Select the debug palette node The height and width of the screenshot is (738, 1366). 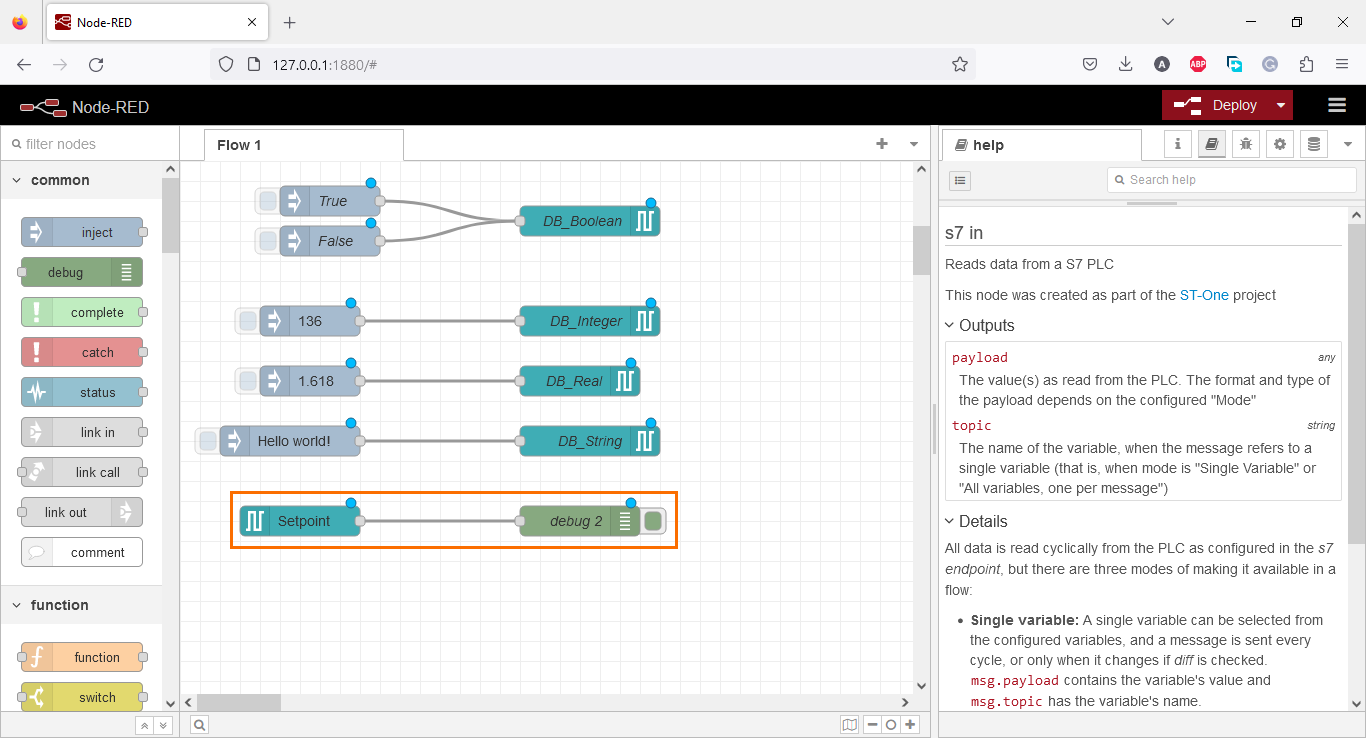[x=82, y=272]
